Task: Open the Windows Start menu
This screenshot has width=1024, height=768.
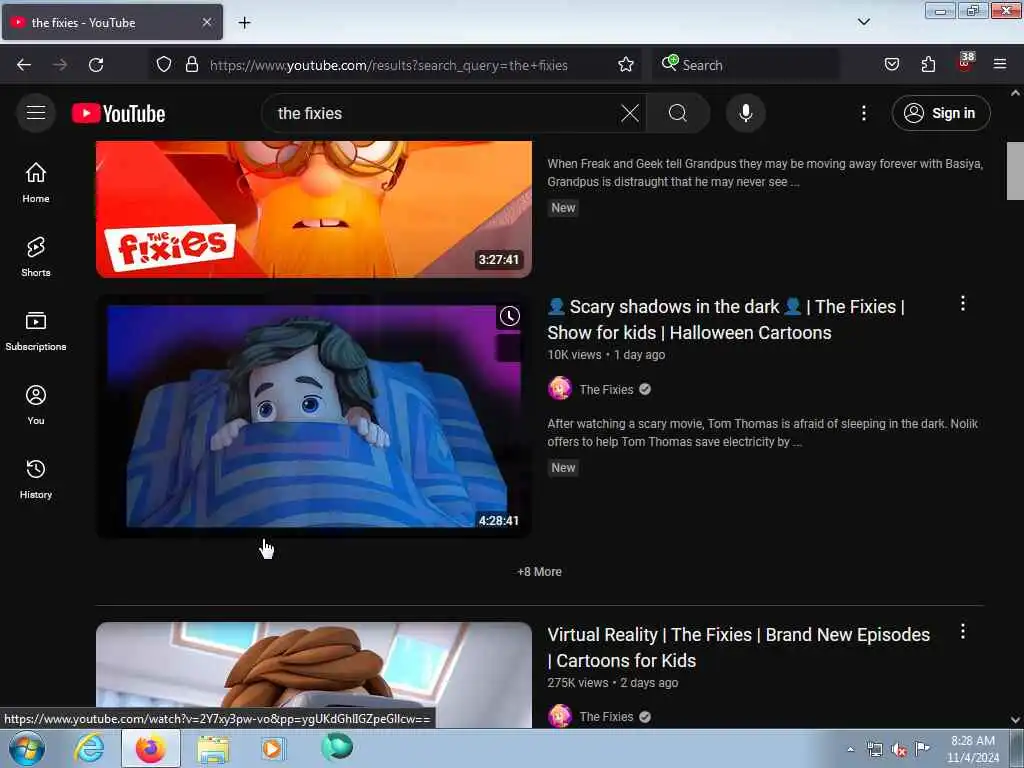Action: point(27,749)
